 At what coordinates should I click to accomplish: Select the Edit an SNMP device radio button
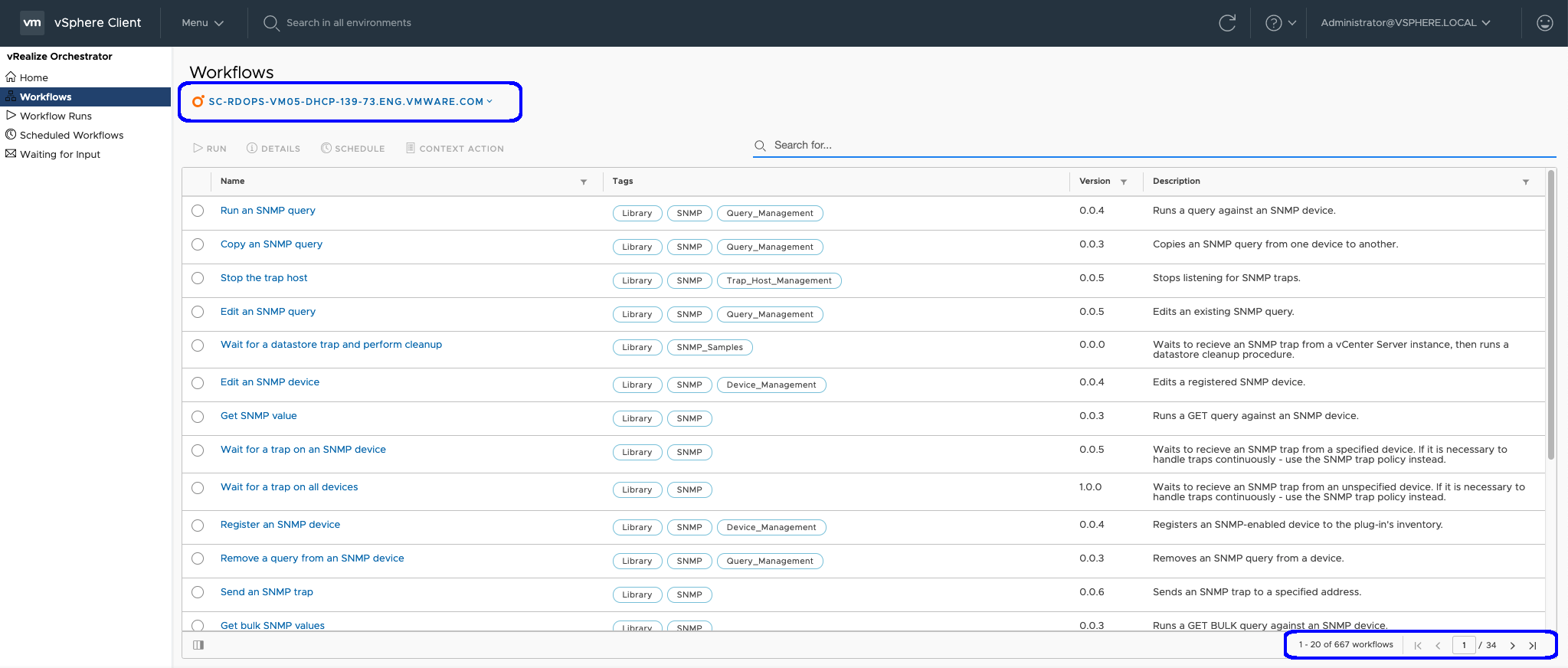(198, 383)
